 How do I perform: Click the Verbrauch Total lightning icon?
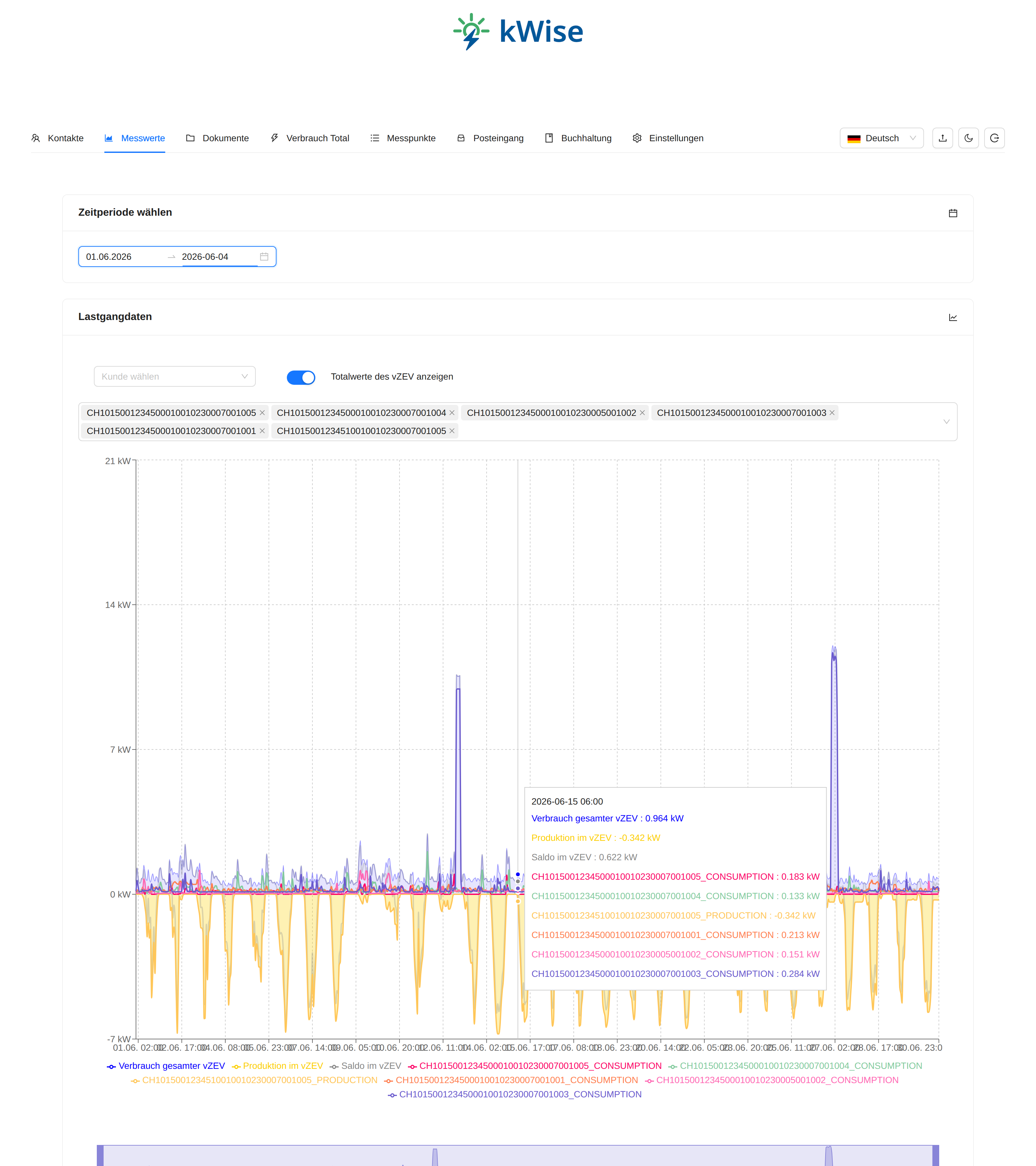coord(274,138)
